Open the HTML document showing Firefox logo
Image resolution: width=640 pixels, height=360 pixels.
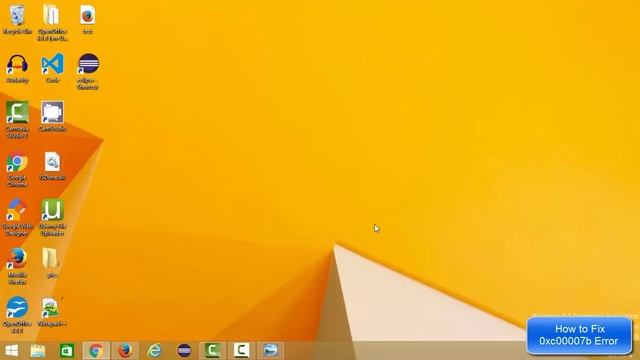(87, 19)
